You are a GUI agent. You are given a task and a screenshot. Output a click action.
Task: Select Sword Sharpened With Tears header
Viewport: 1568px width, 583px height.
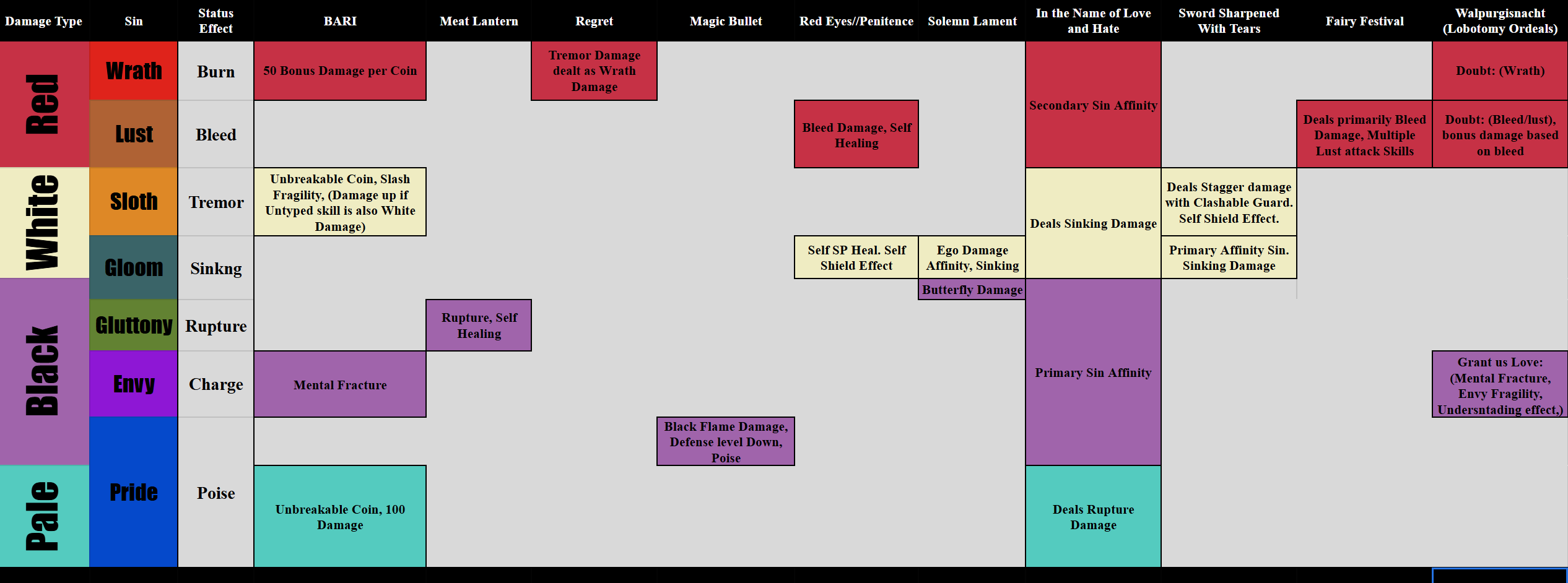pos(1229,21)
